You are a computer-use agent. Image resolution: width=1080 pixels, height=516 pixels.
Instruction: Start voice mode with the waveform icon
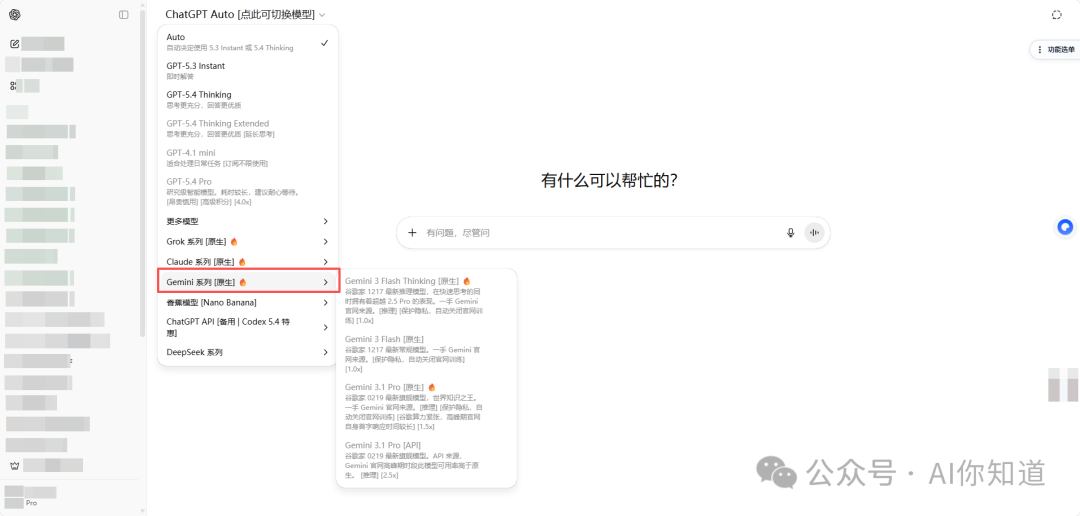coord(814,233)
